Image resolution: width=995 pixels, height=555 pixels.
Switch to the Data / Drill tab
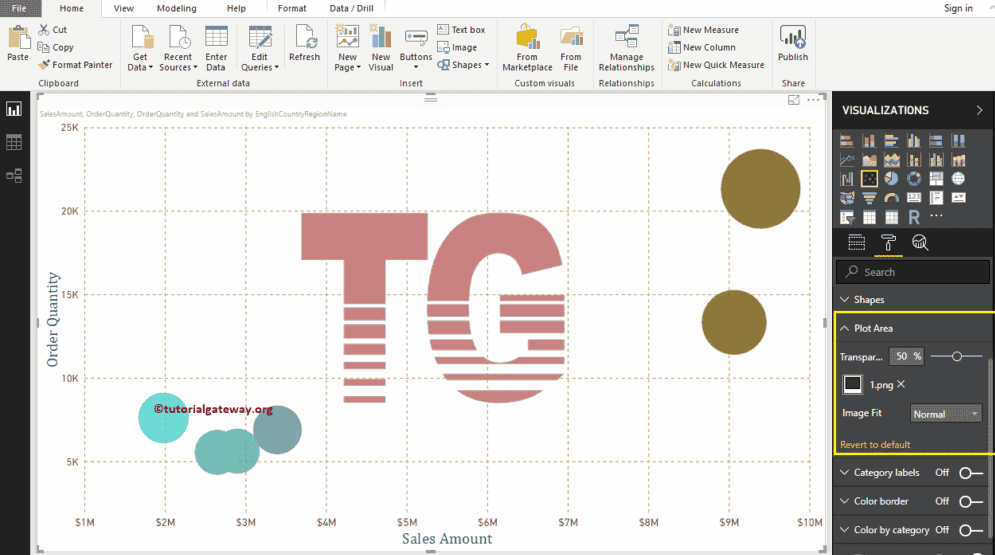(352, 8)
